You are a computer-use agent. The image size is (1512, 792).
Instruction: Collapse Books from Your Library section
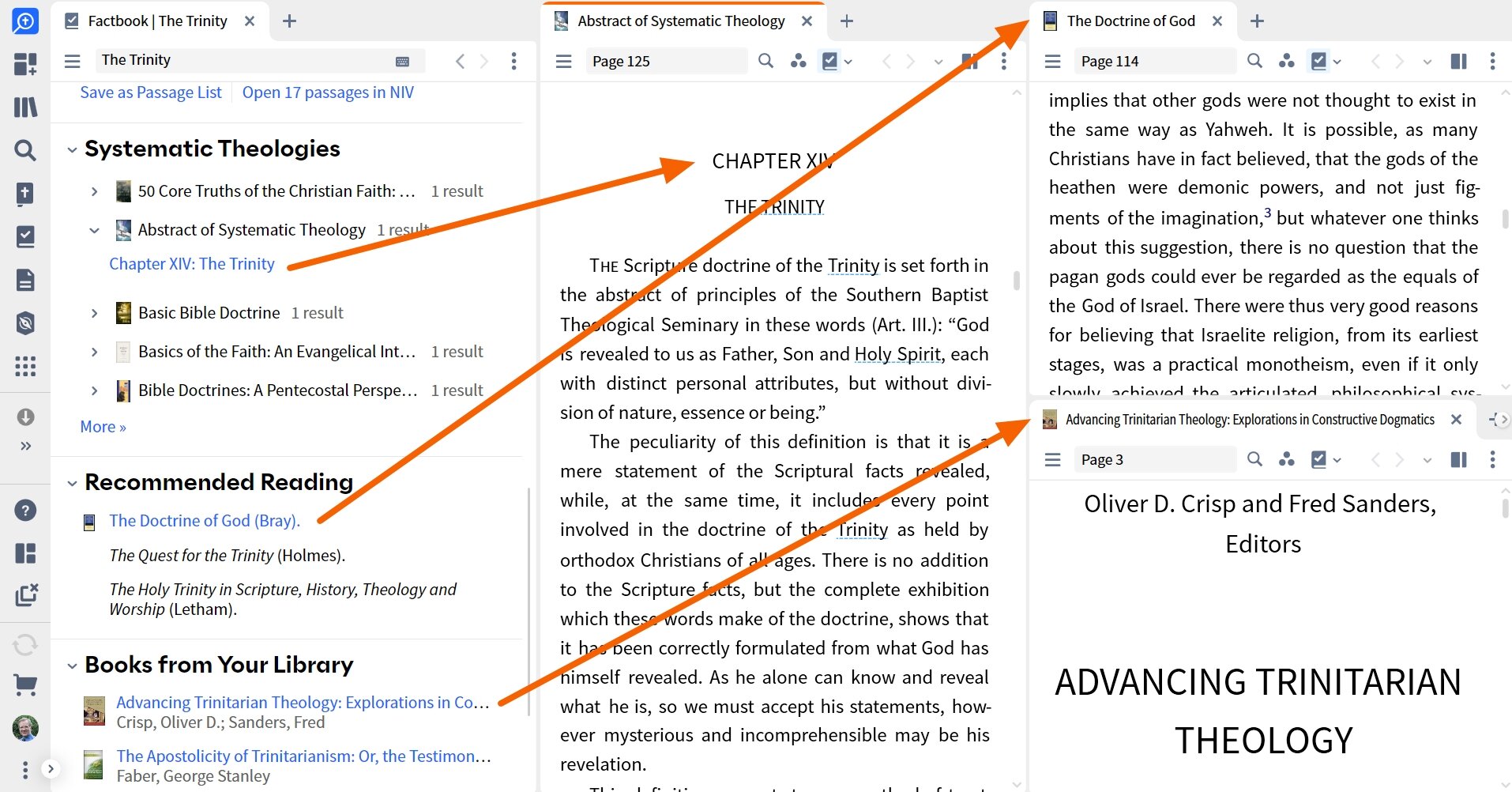click(72, 666)
